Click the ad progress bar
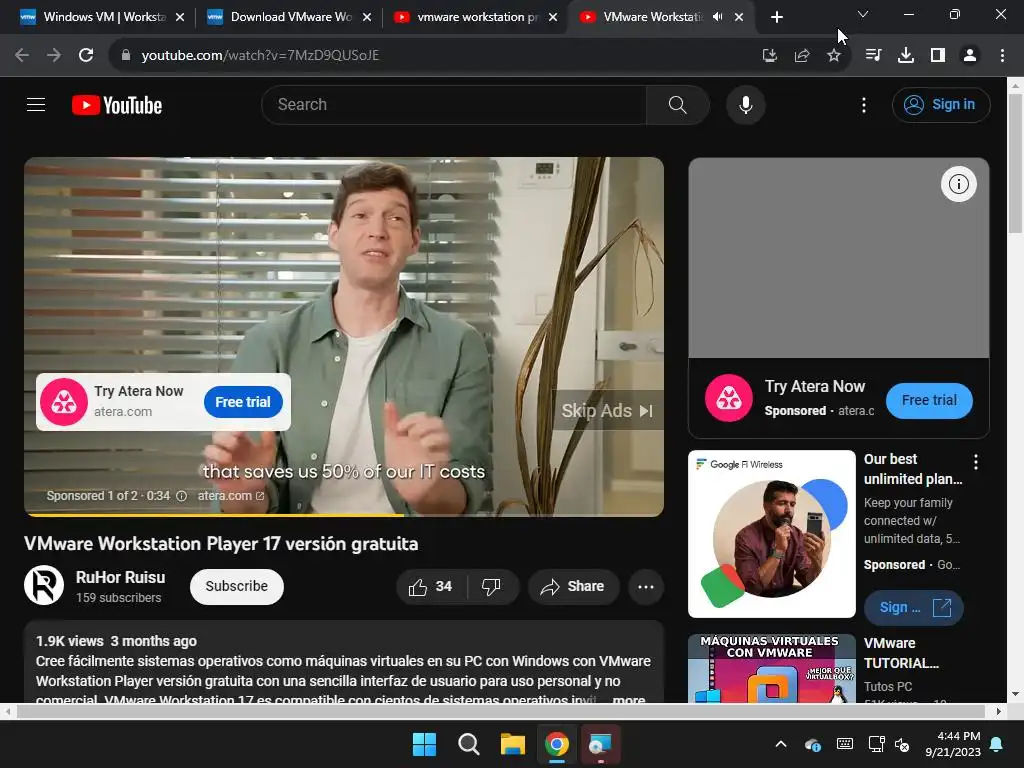The image size is (1024, 768). point(344,515)
